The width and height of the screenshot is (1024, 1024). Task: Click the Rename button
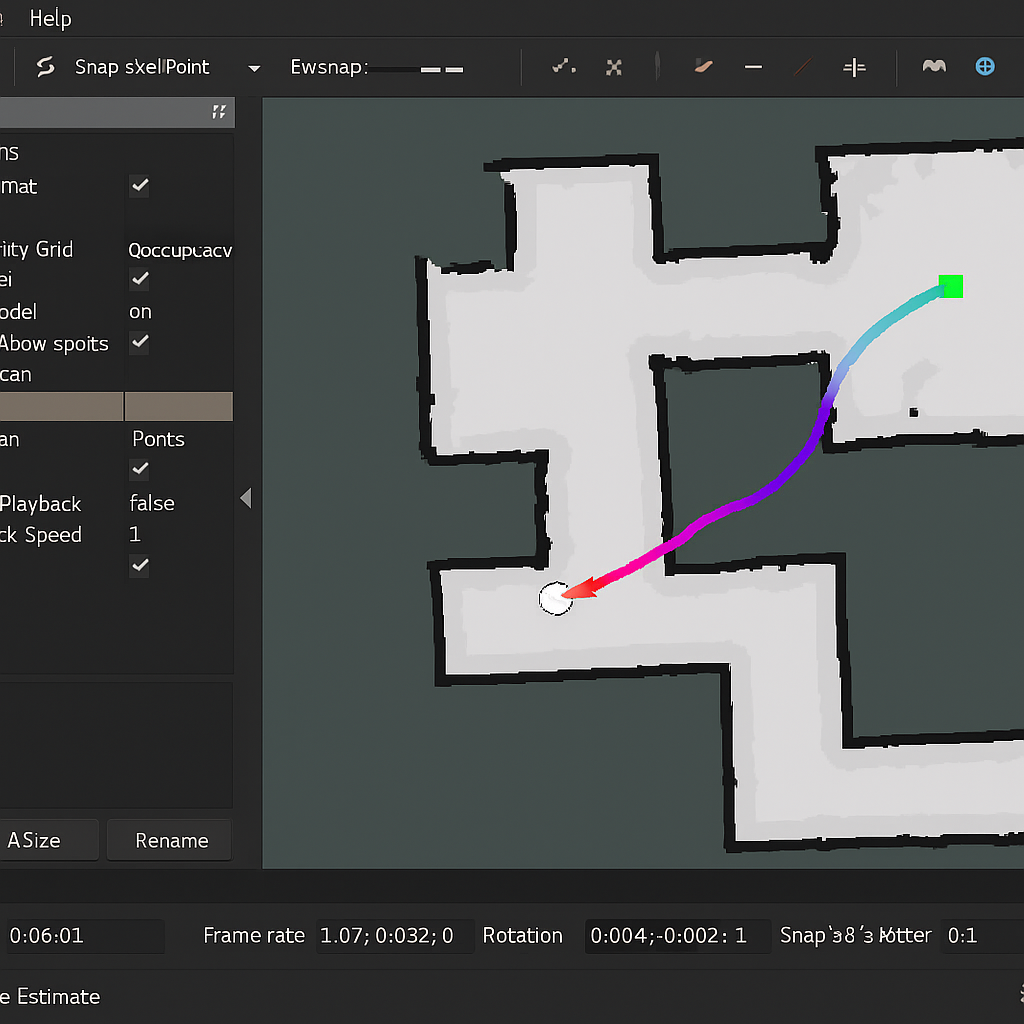pos(169,840)
